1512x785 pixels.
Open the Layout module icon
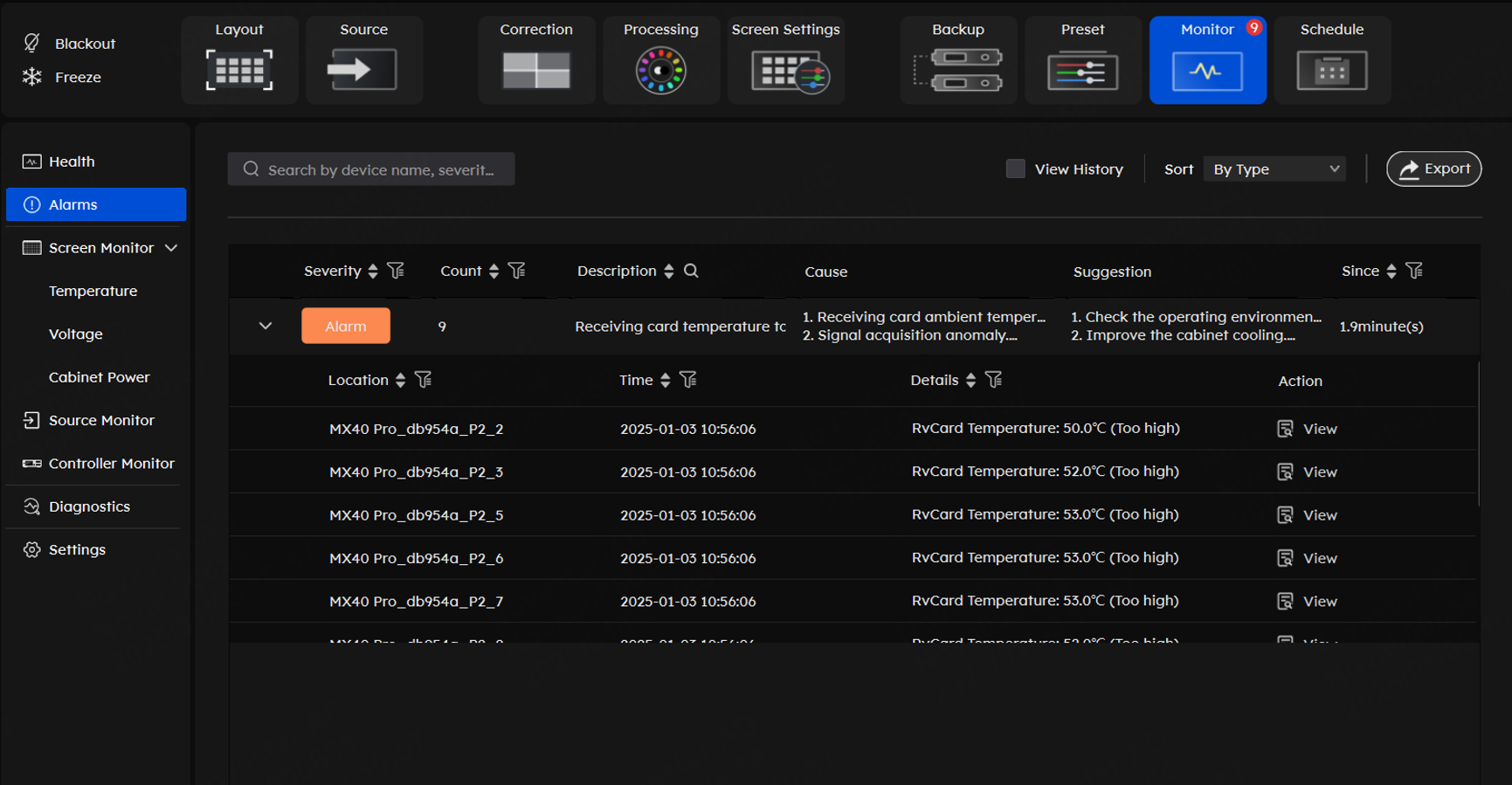[x=239, y=69]
